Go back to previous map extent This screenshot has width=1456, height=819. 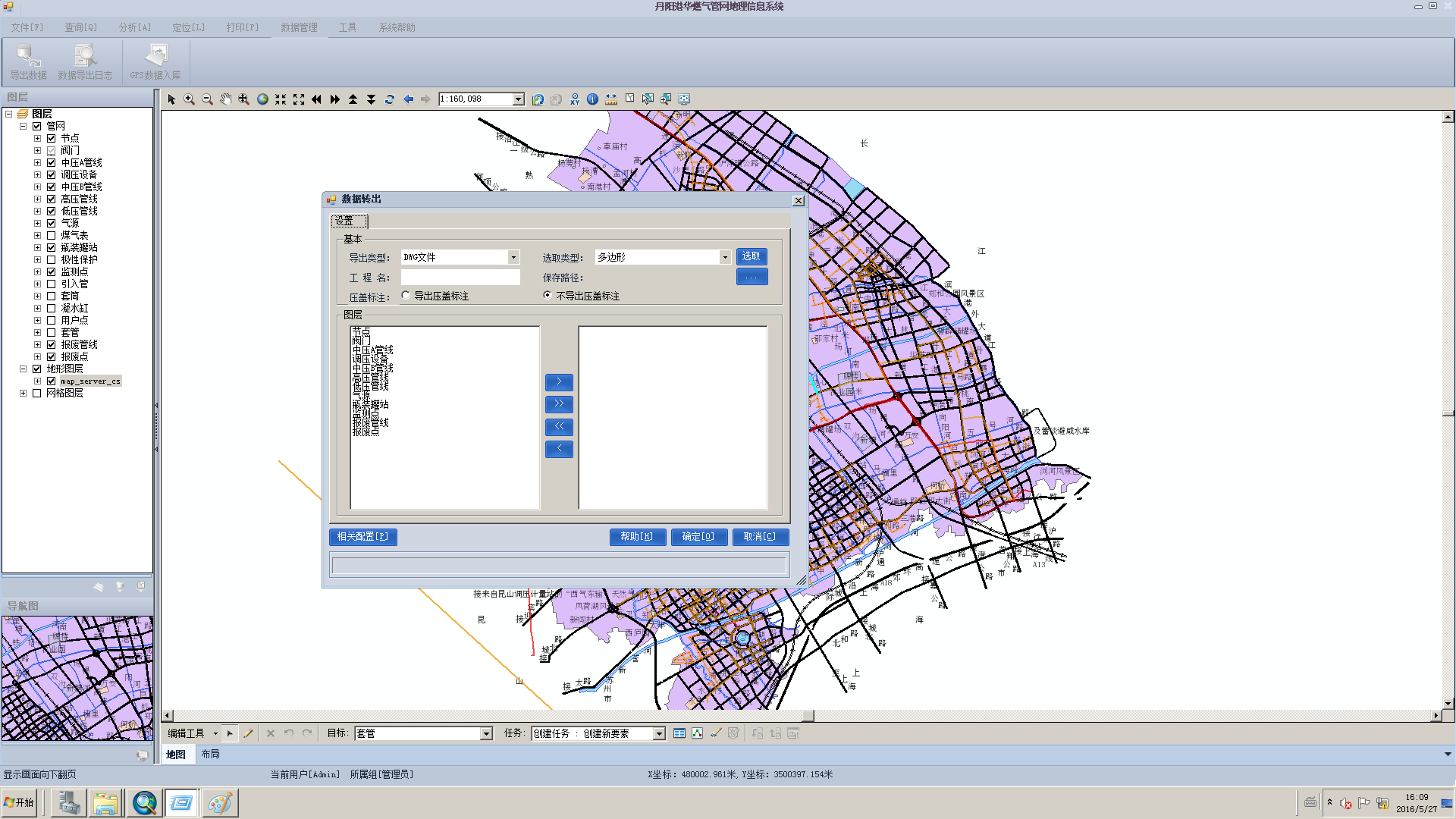(x=408, y=99)
